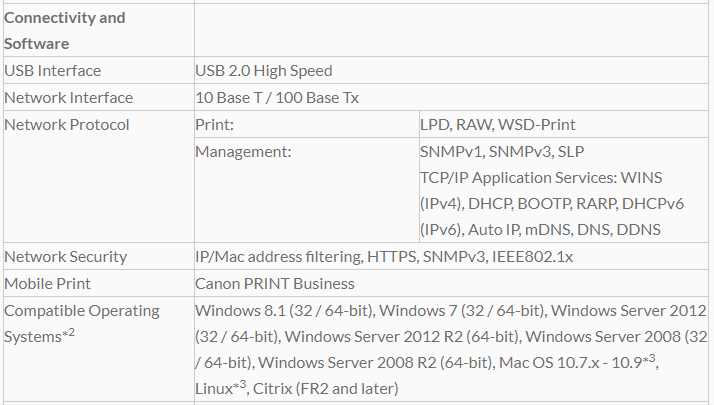
Task: Select the Network Interface row label
Action: pyautogui.click(x=69, y=98)
